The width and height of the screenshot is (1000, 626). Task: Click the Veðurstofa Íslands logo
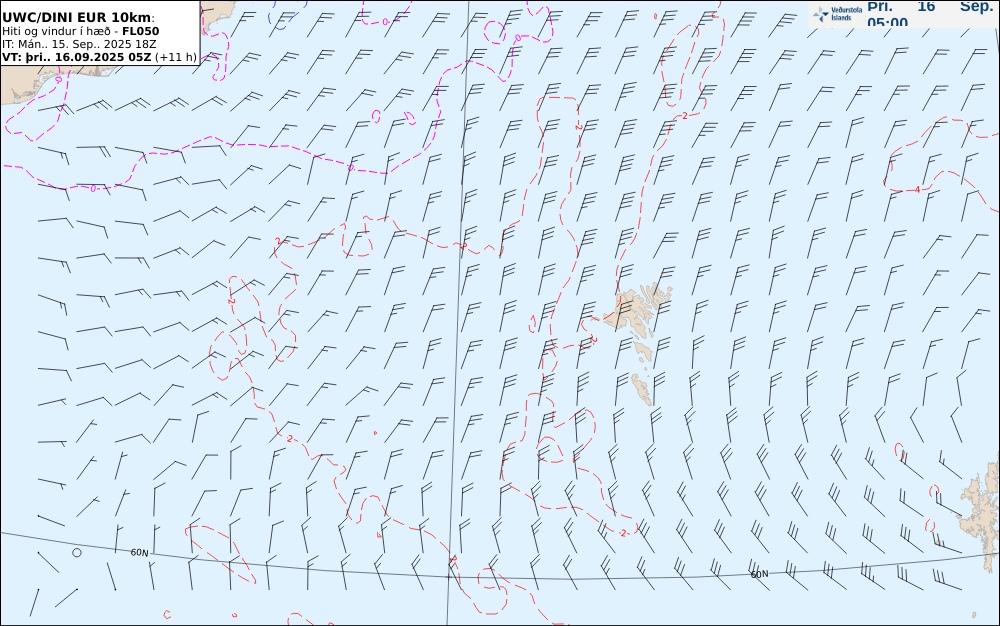pyautogui.click(x=837, y=14)
